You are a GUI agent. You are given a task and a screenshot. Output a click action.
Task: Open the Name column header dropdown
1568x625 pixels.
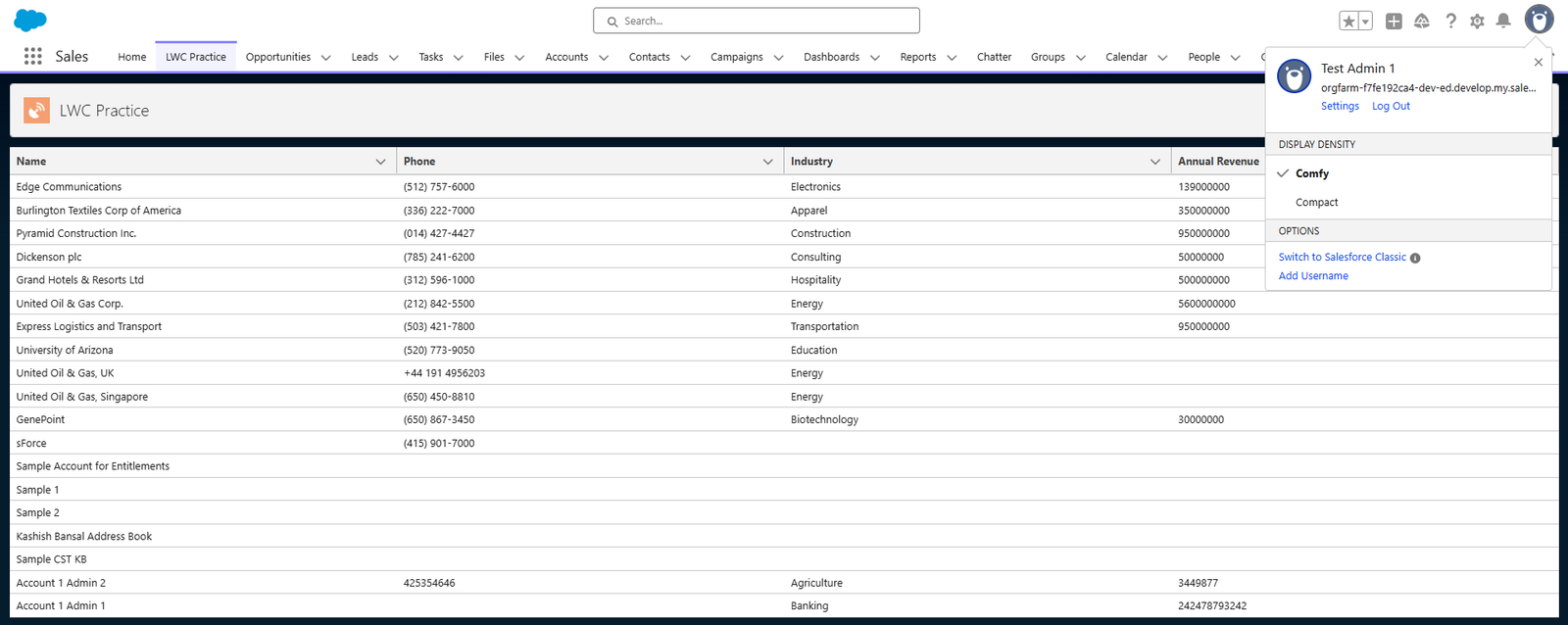[x=380, y=162]
